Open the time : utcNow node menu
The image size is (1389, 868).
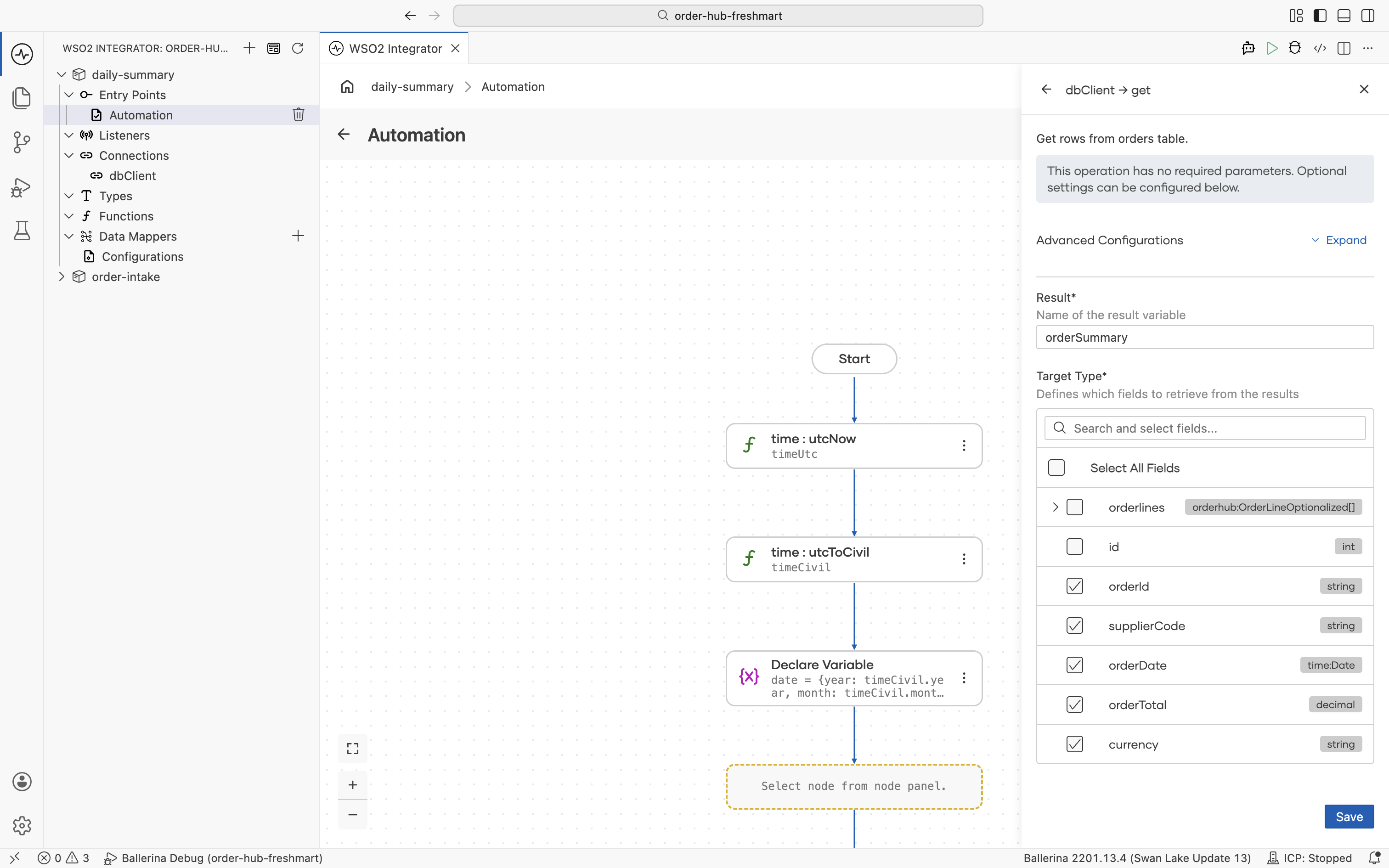964,445
